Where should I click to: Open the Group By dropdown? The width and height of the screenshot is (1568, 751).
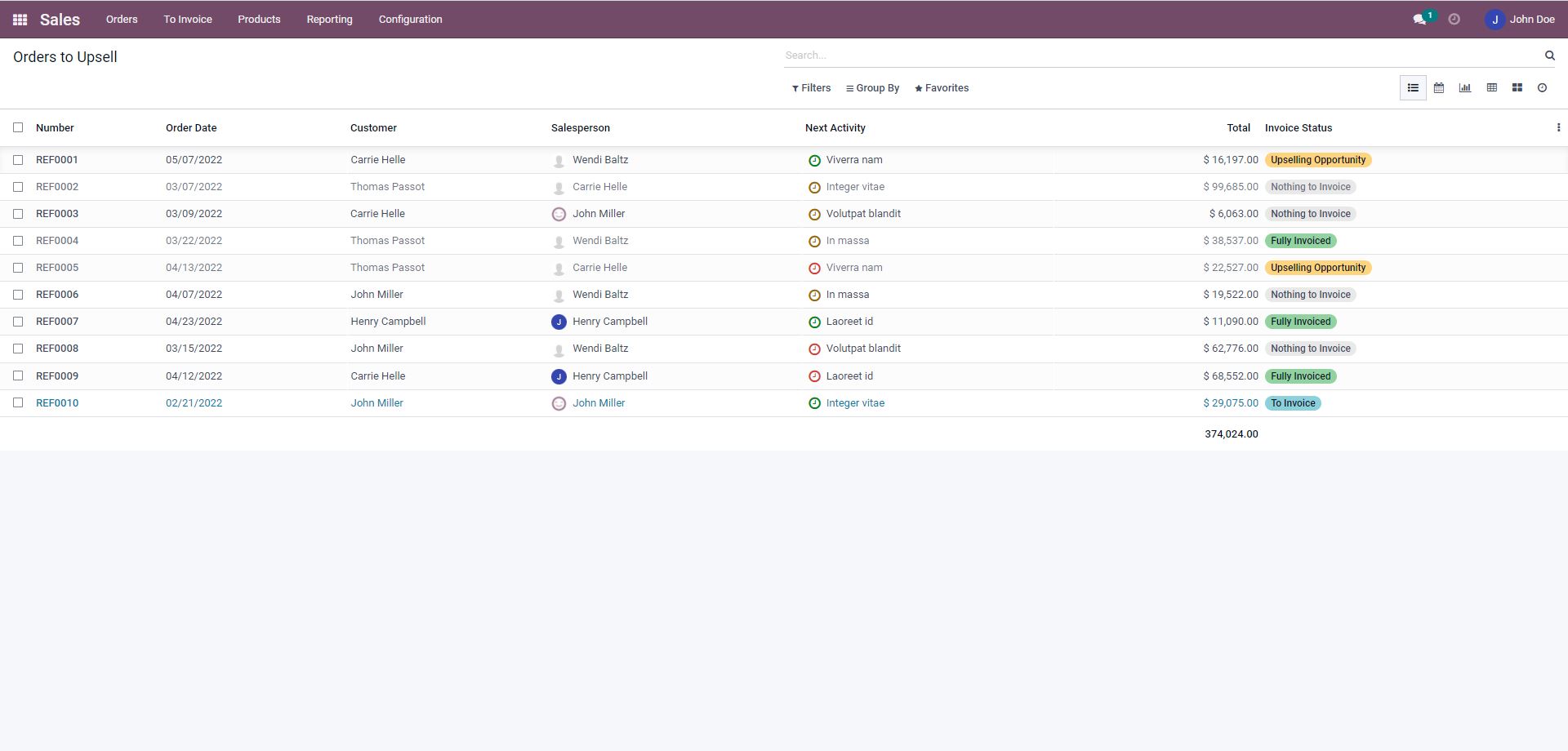[872, 88]
